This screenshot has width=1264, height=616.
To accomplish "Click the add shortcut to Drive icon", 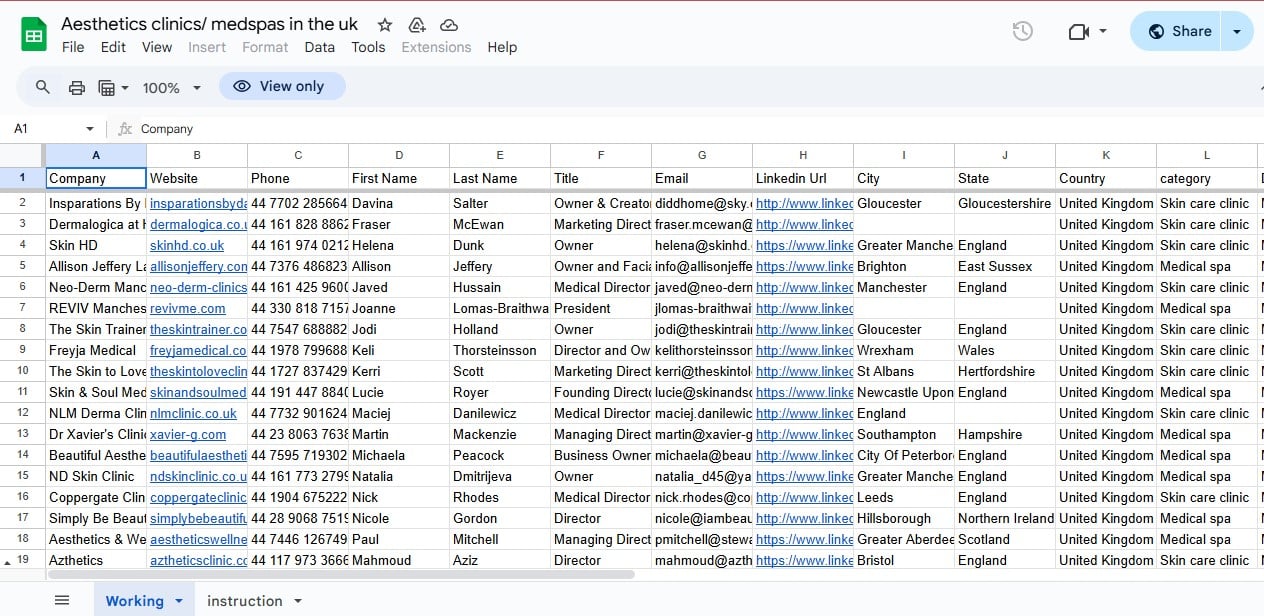I will (x=416, y=25).
